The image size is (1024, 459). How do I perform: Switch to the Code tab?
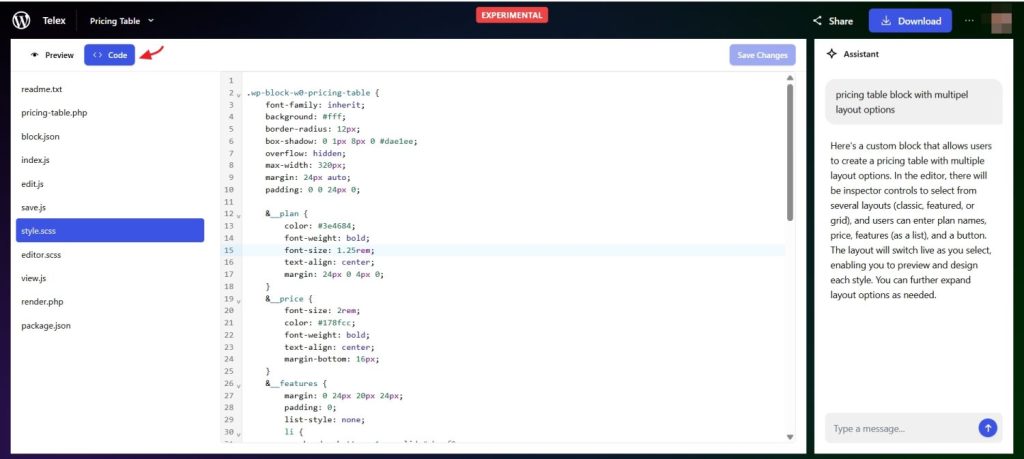click(110, 55)
